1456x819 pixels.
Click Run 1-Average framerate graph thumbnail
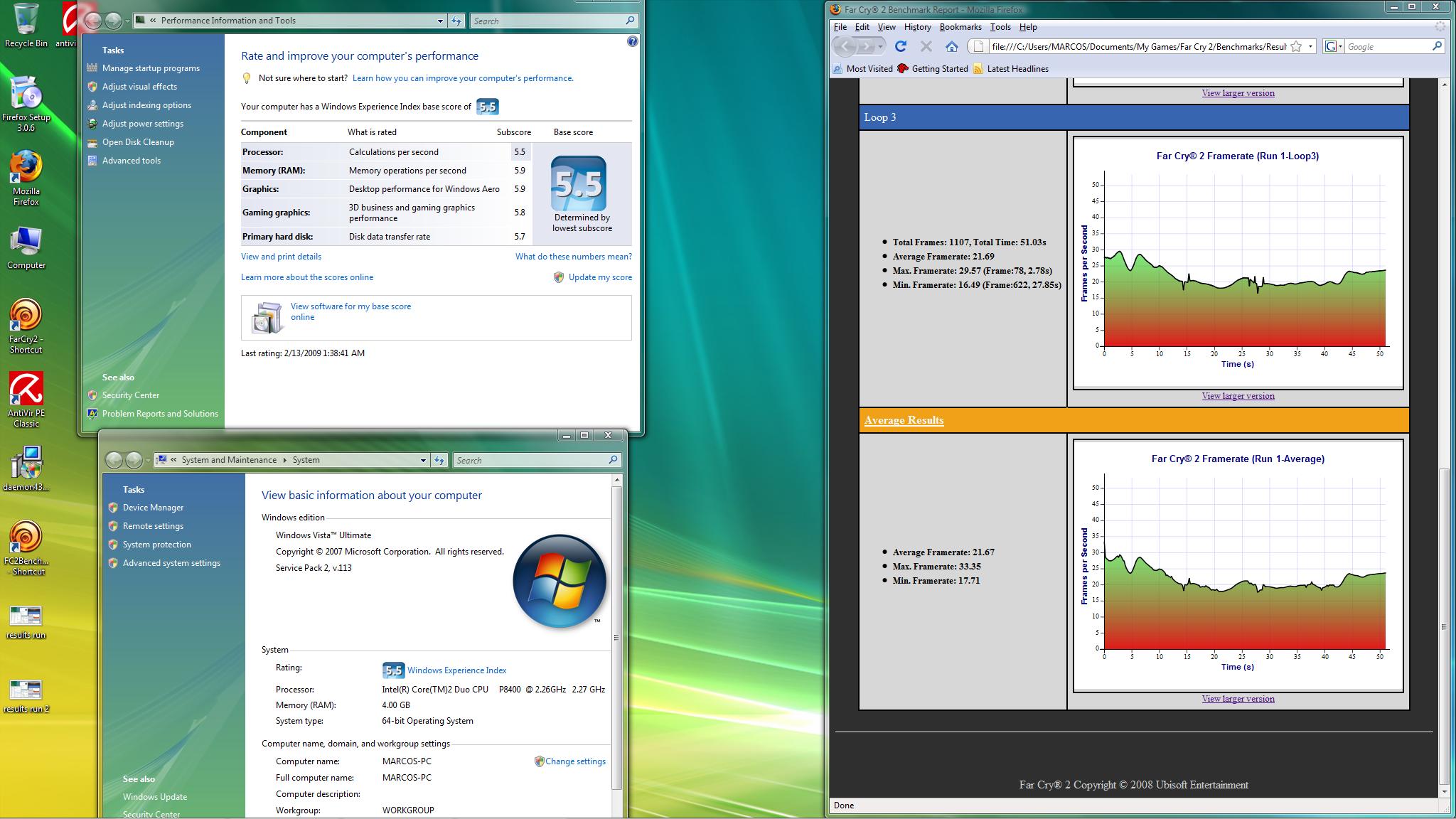pos(1238,566)
